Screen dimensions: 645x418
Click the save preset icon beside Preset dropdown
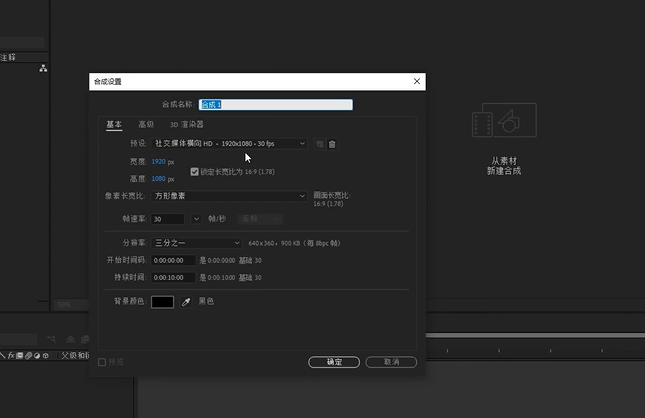(320, 144)
